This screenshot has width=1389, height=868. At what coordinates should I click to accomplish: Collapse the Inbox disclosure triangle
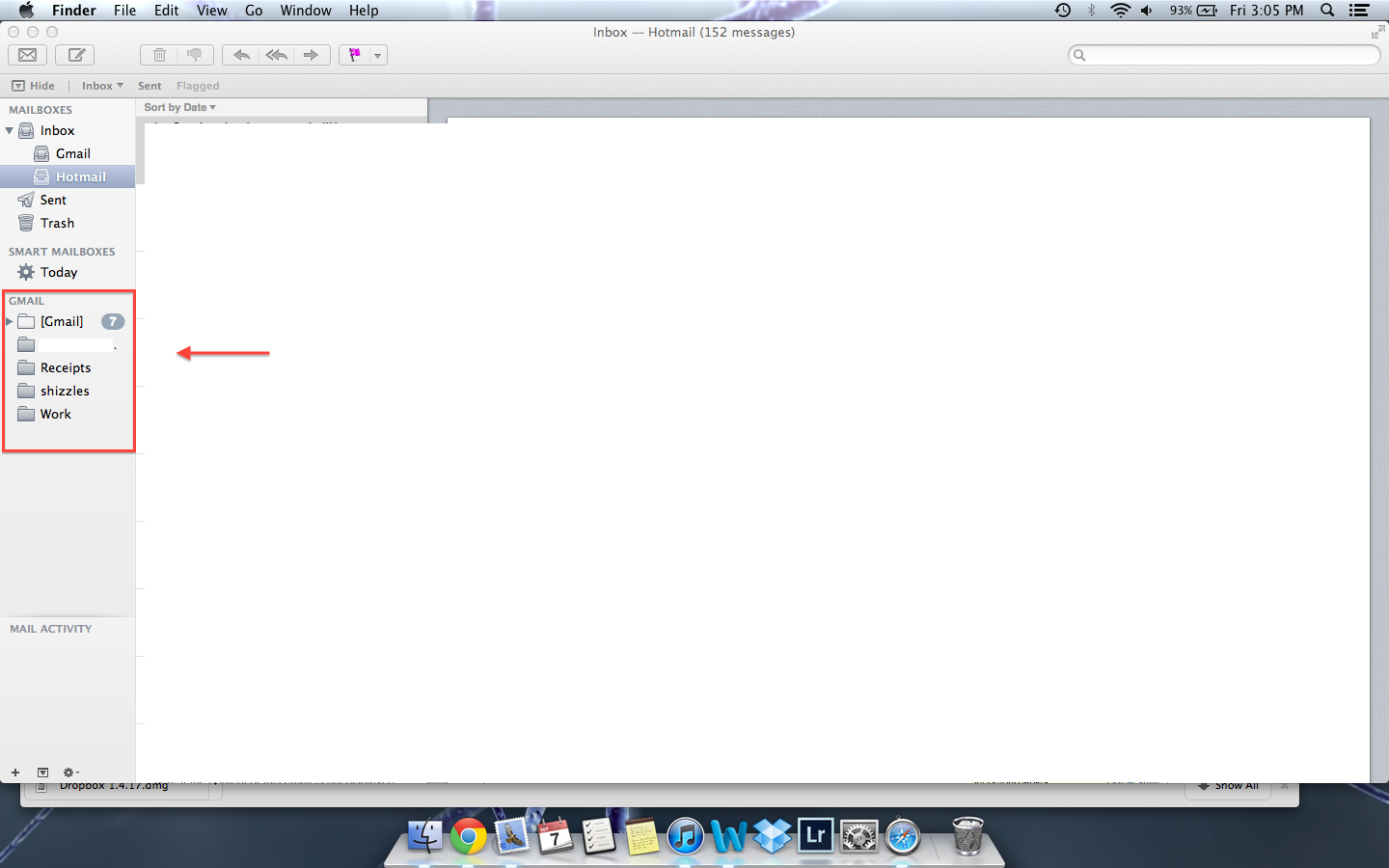tap(10, 130)
